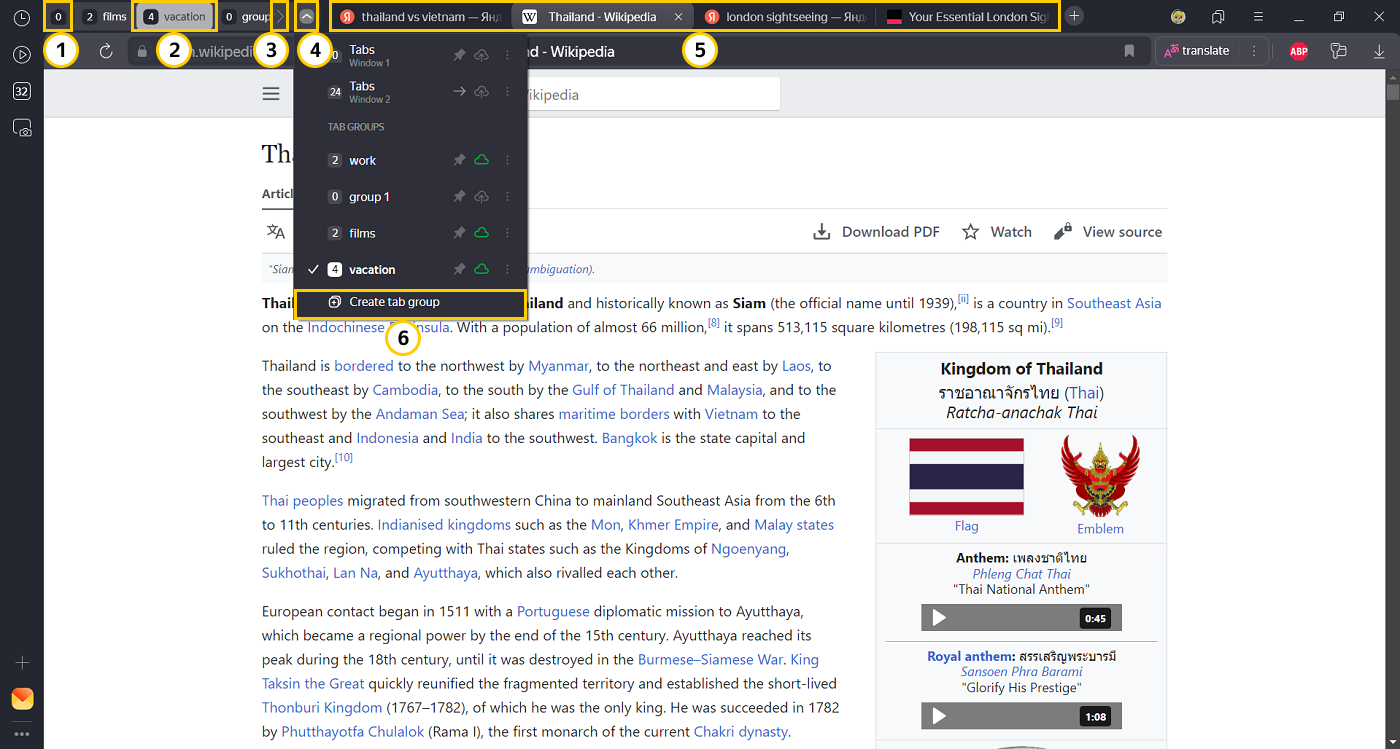Open browsing history clock icon in sidebar

click(21, 17)
